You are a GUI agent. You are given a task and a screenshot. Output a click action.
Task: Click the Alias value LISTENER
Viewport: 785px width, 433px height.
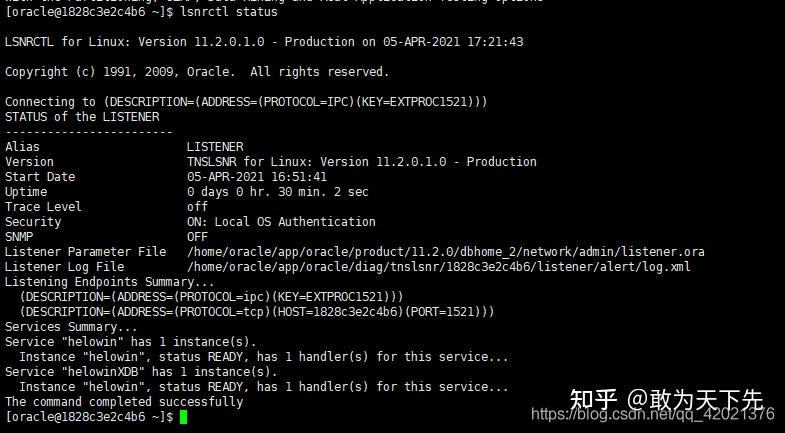214,147
